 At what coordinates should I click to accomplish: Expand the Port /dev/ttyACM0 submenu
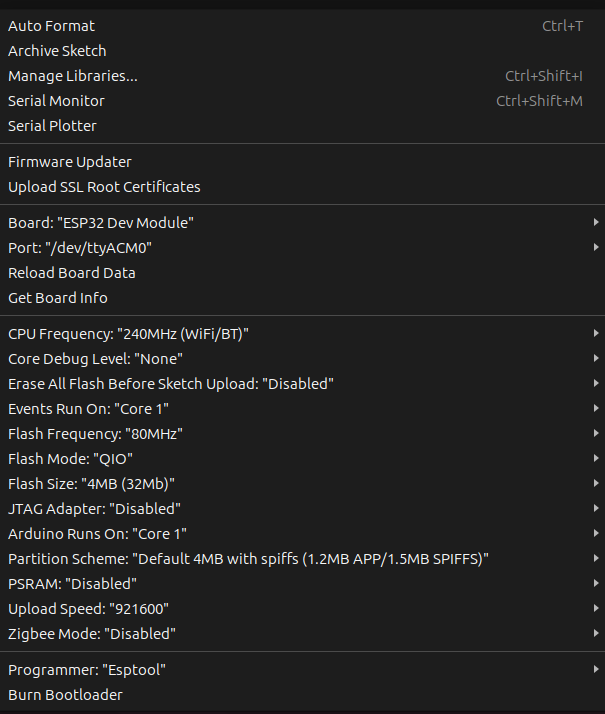pyautogui.click(x=302, y=248)
